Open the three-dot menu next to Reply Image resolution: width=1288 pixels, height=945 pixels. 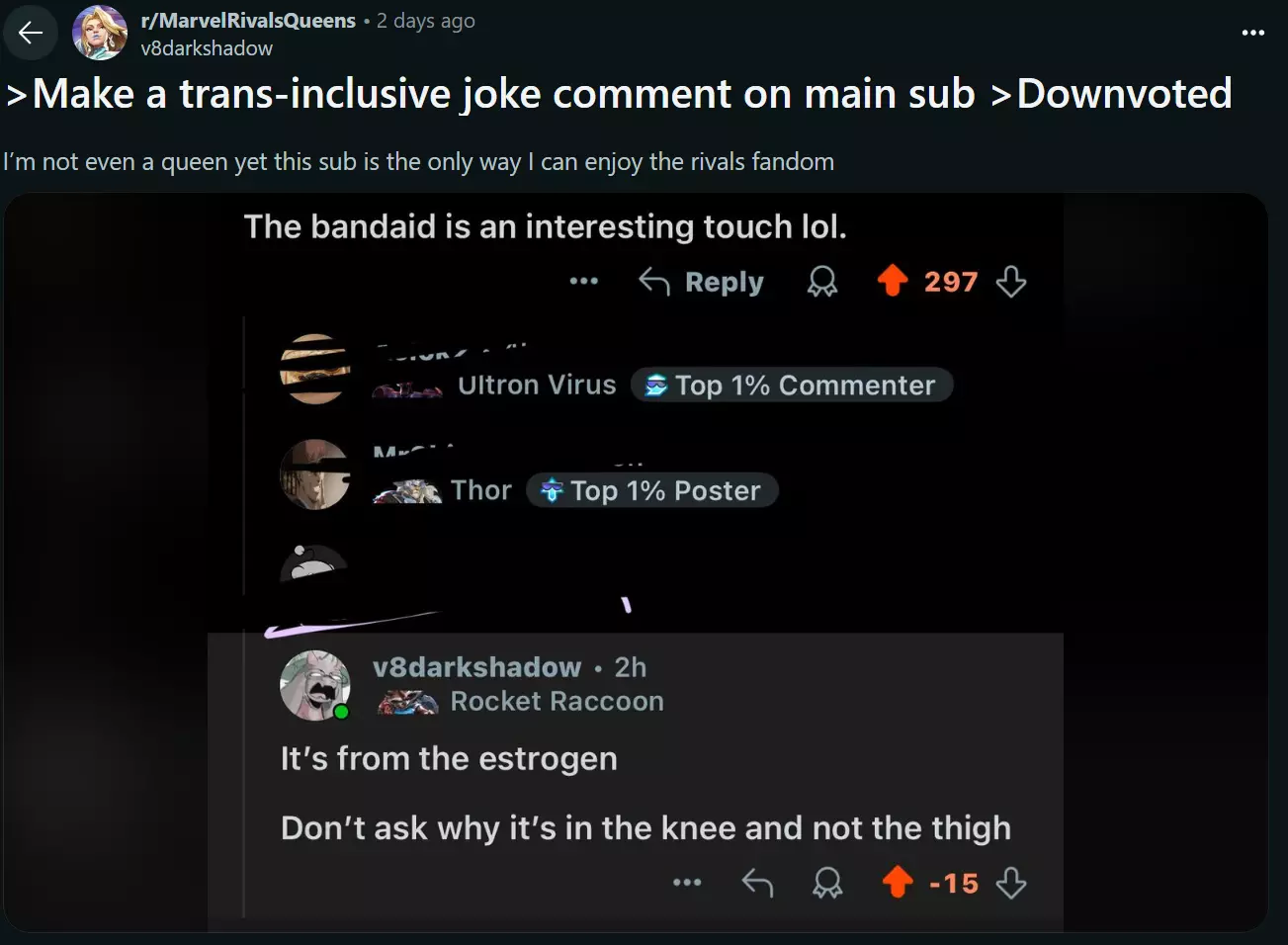584,282
